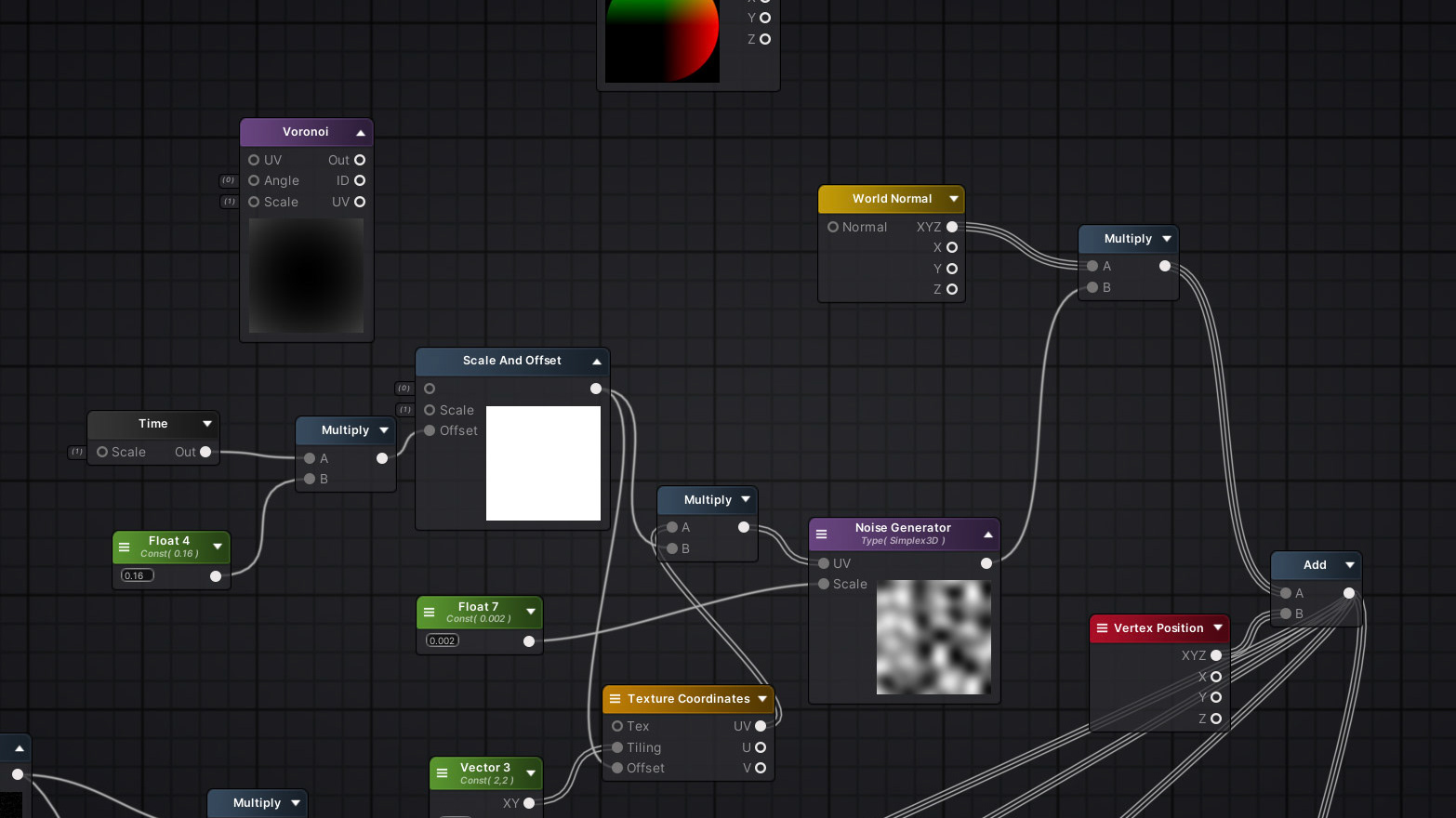
Task: Open the Vector 3 node hamburger menu
Action: click(x=442, y=773)
